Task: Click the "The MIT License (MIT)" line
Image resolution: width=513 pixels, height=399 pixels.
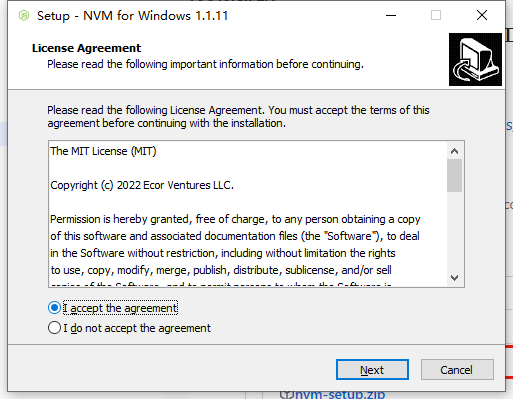Action: pyautogui.click(x=103, y=151)
